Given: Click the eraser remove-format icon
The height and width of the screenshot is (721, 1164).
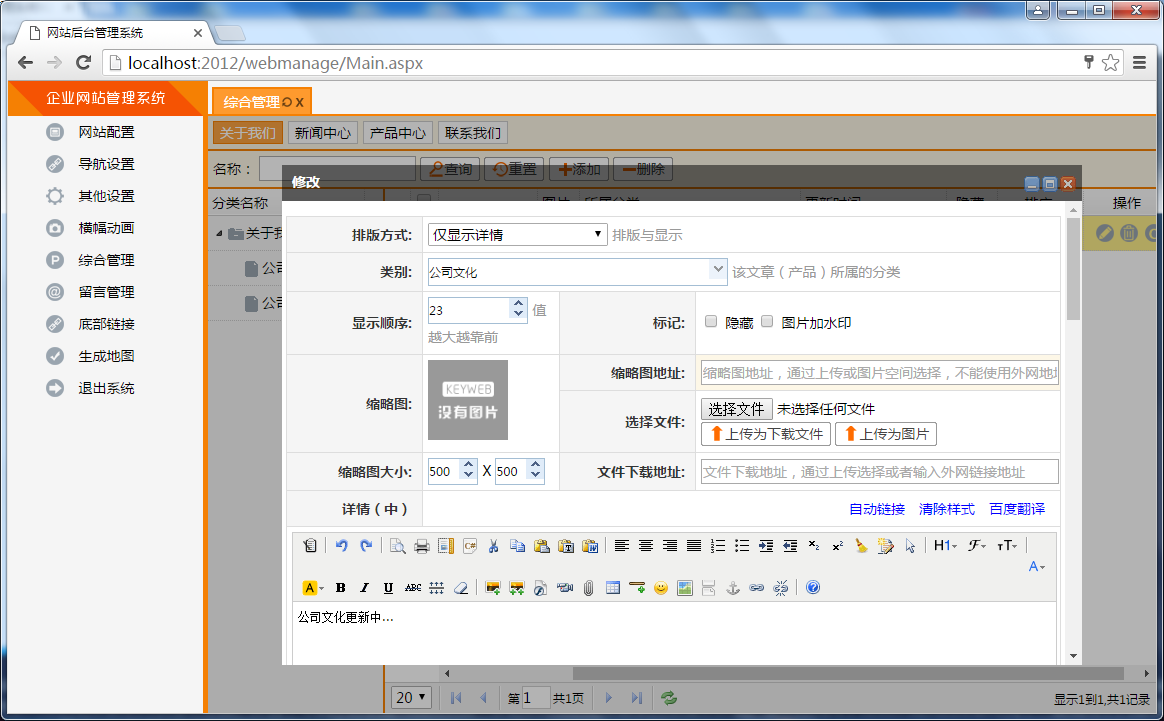Looking at the screenshot, I should point(461,587).
